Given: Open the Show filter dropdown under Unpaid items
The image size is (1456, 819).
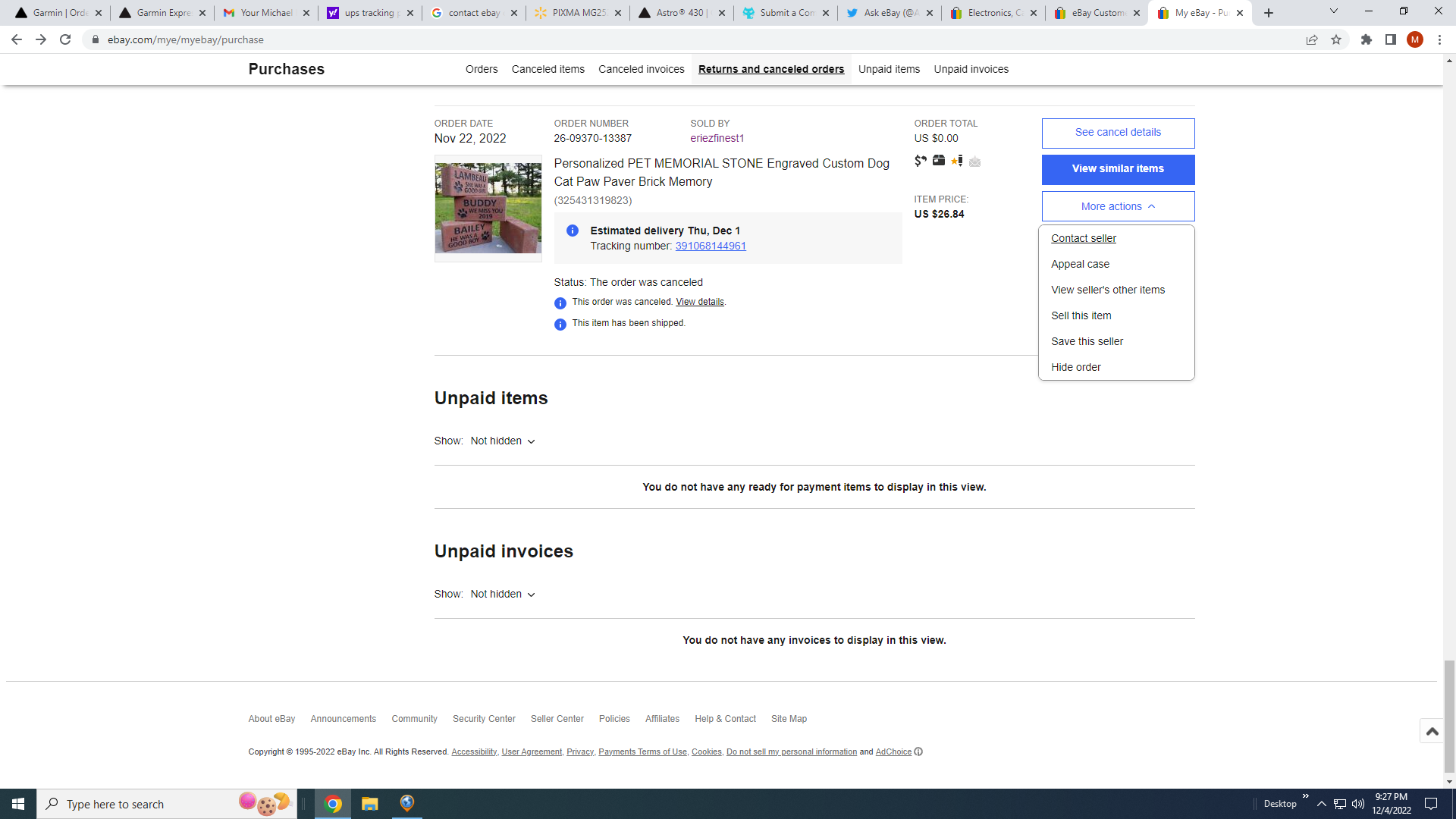Looking at the screenshot, I should tap(502, 441).
